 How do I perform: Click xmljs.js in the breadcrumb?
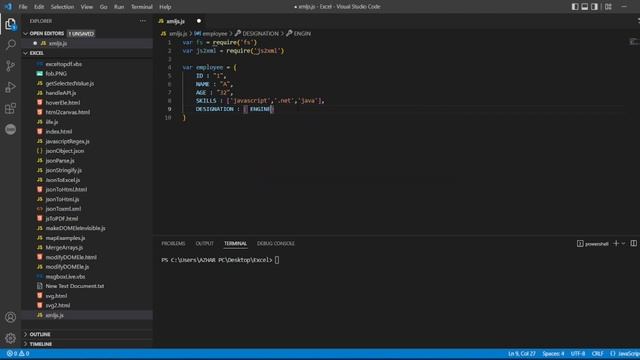click(178, 33)
